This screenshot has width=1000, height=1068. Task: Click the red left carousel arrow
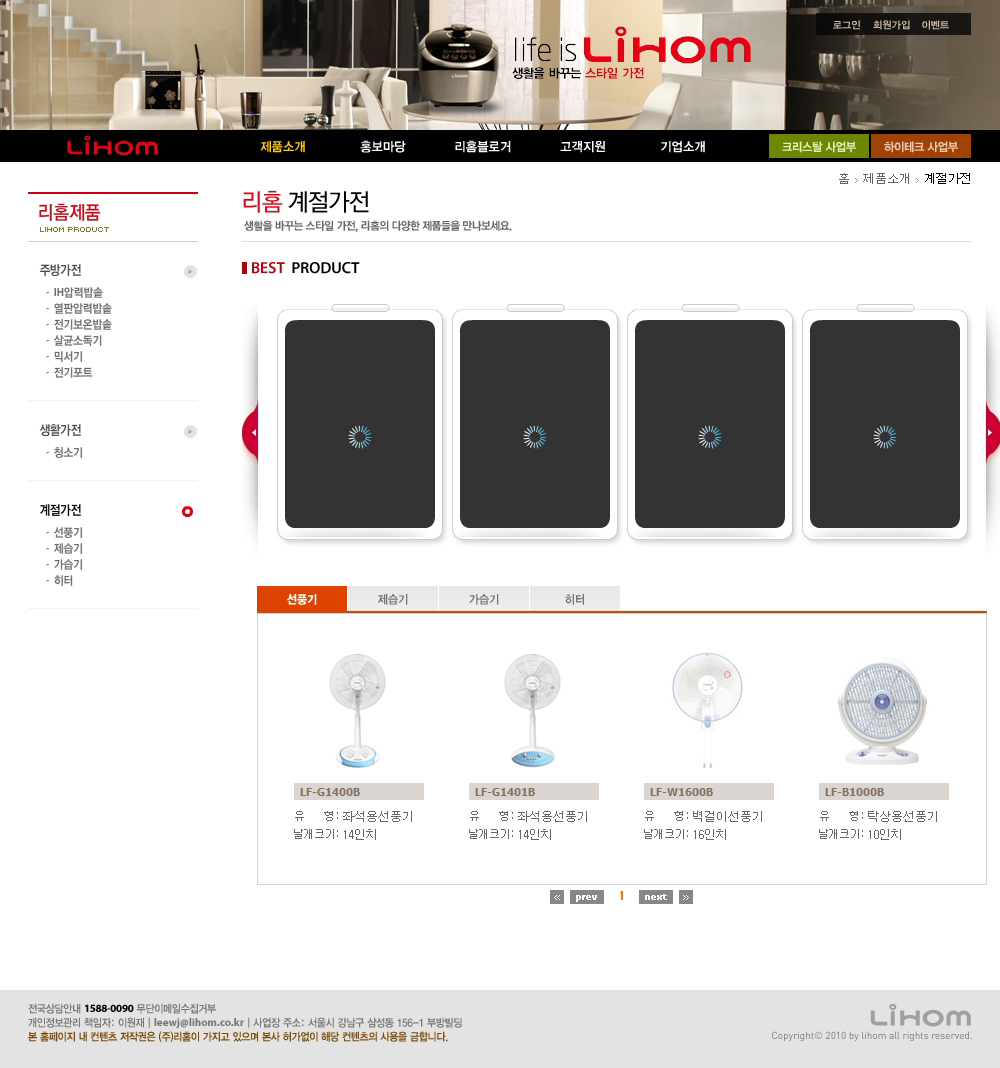[x=251, y=433]
